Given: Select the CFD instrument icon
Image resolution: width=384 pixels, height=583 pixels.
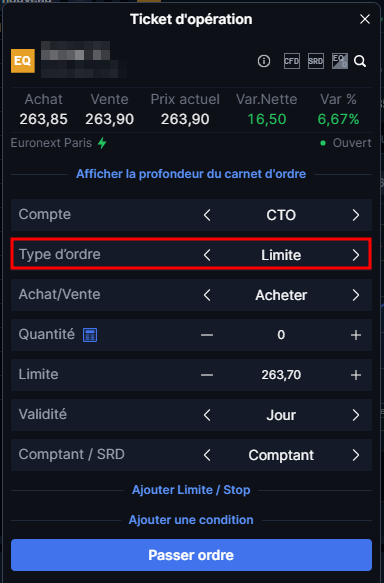Looking at the screenshot, I should point(291,61).
